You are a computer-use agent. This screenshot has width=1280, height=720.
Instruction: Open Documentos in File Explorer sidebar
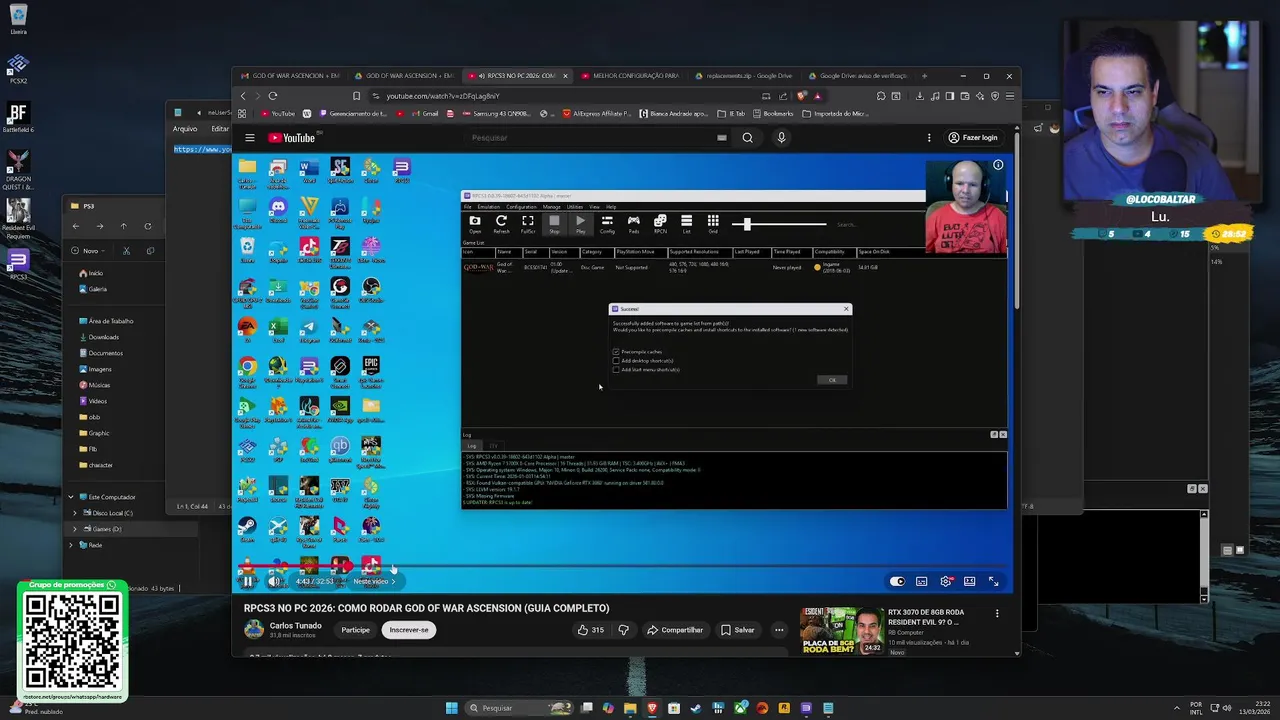[100, 353]
